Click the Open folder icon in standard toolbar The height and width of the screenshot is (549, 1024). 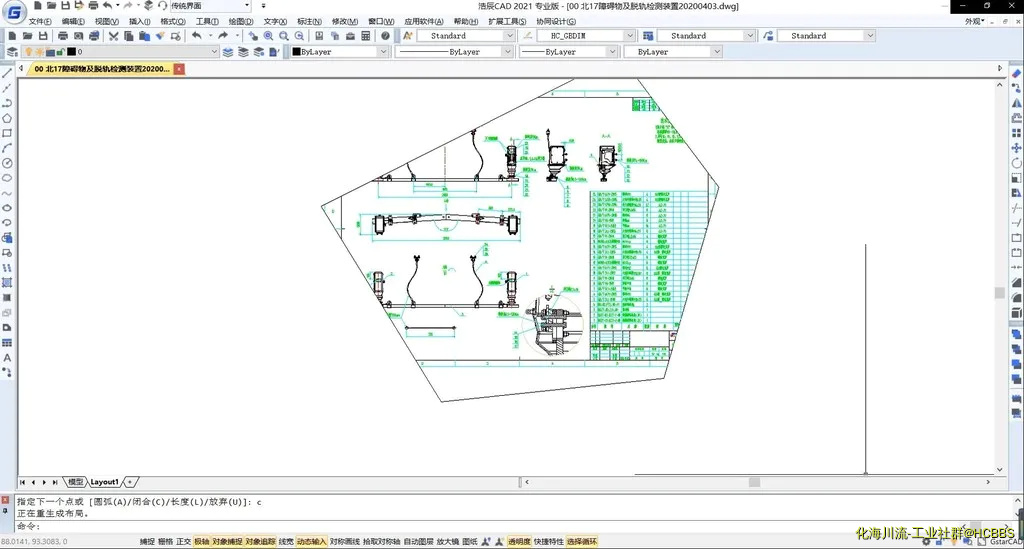[27, 36]
